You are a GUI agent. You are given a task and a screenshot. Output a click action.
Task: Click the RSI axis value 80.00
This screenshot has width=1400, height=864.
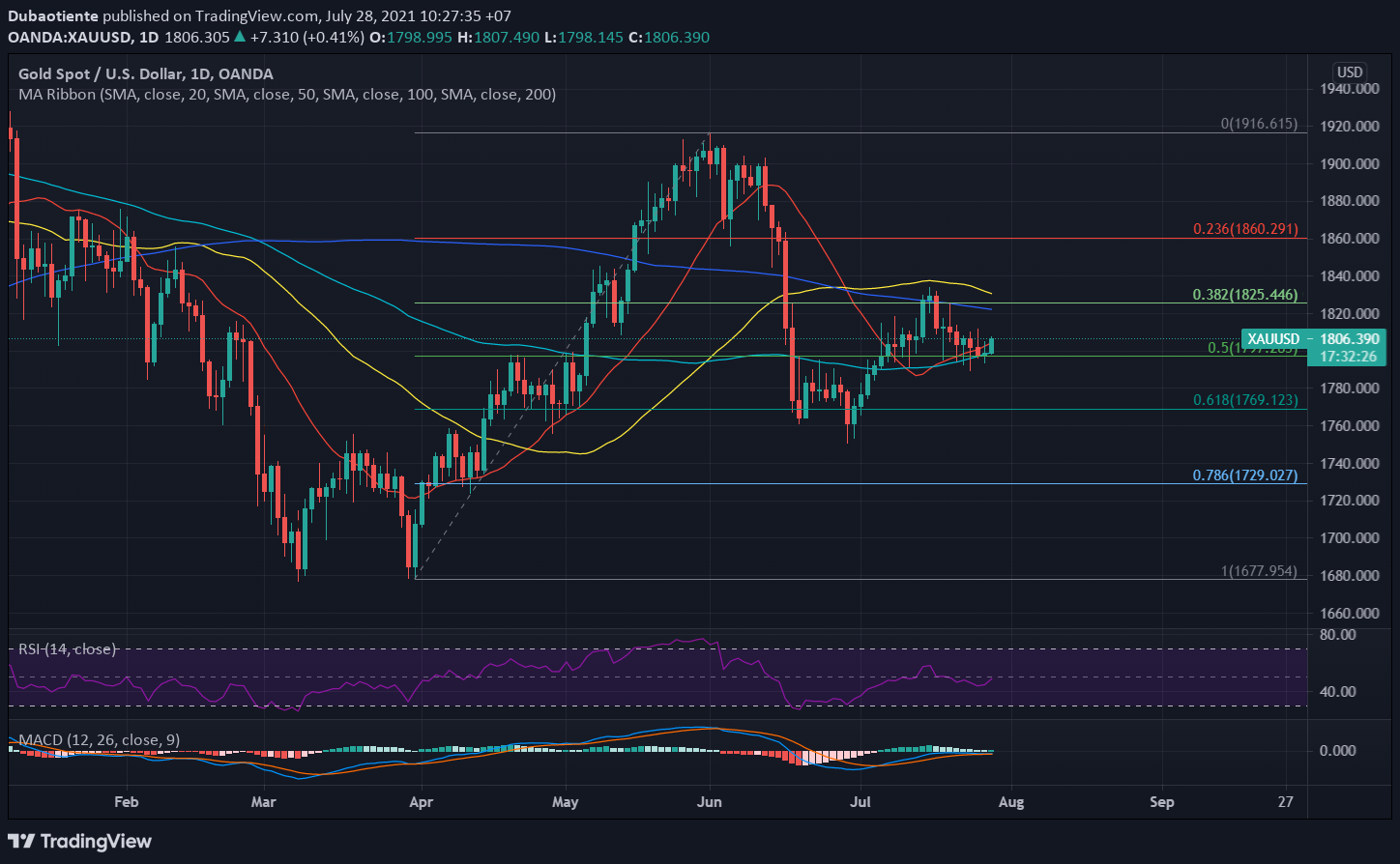[x=1337, y=635]
